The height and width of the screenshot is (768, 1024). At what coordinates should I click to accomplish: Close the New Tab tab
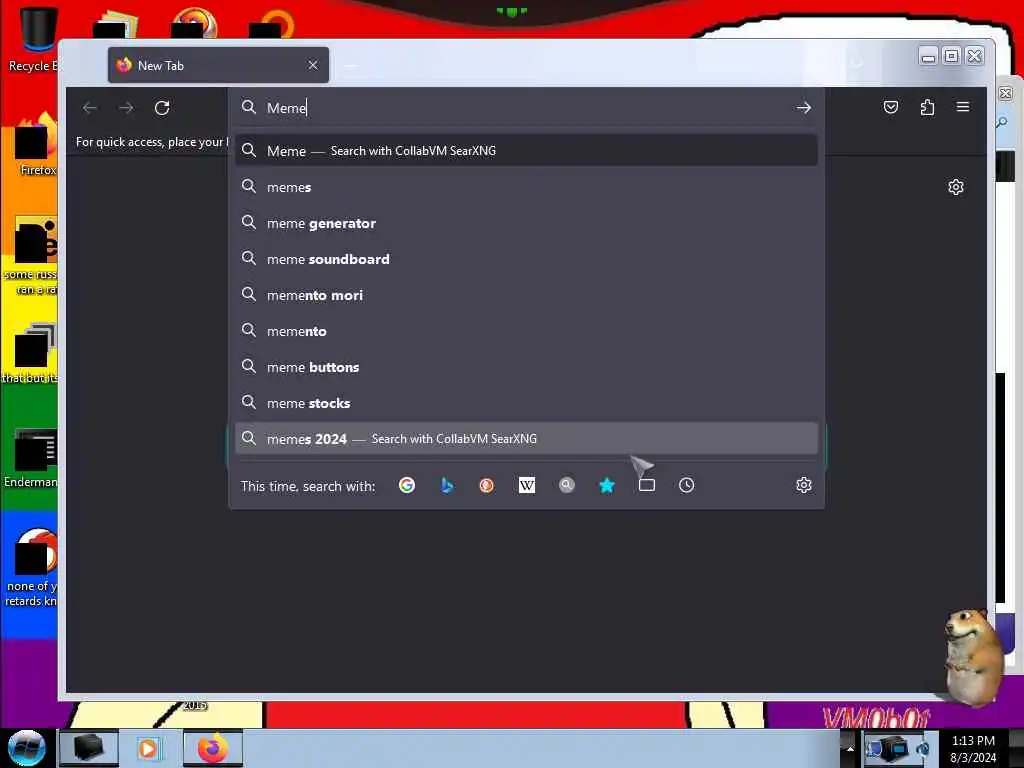click(x=313, y=65)
